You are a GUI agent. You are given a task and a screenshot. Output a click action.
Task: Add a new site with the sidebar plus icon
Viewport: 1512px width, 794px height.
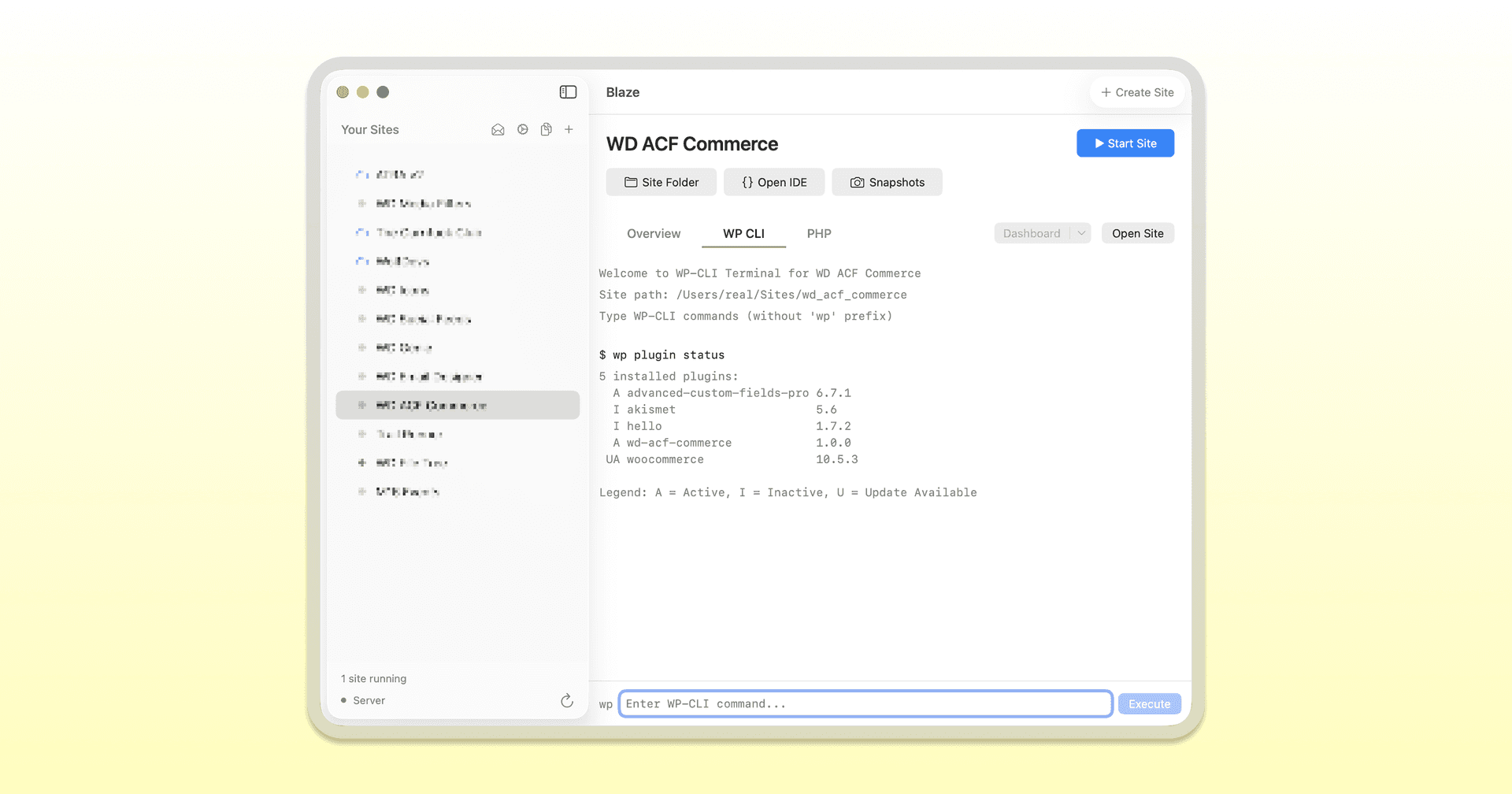(x=569, y=129)
